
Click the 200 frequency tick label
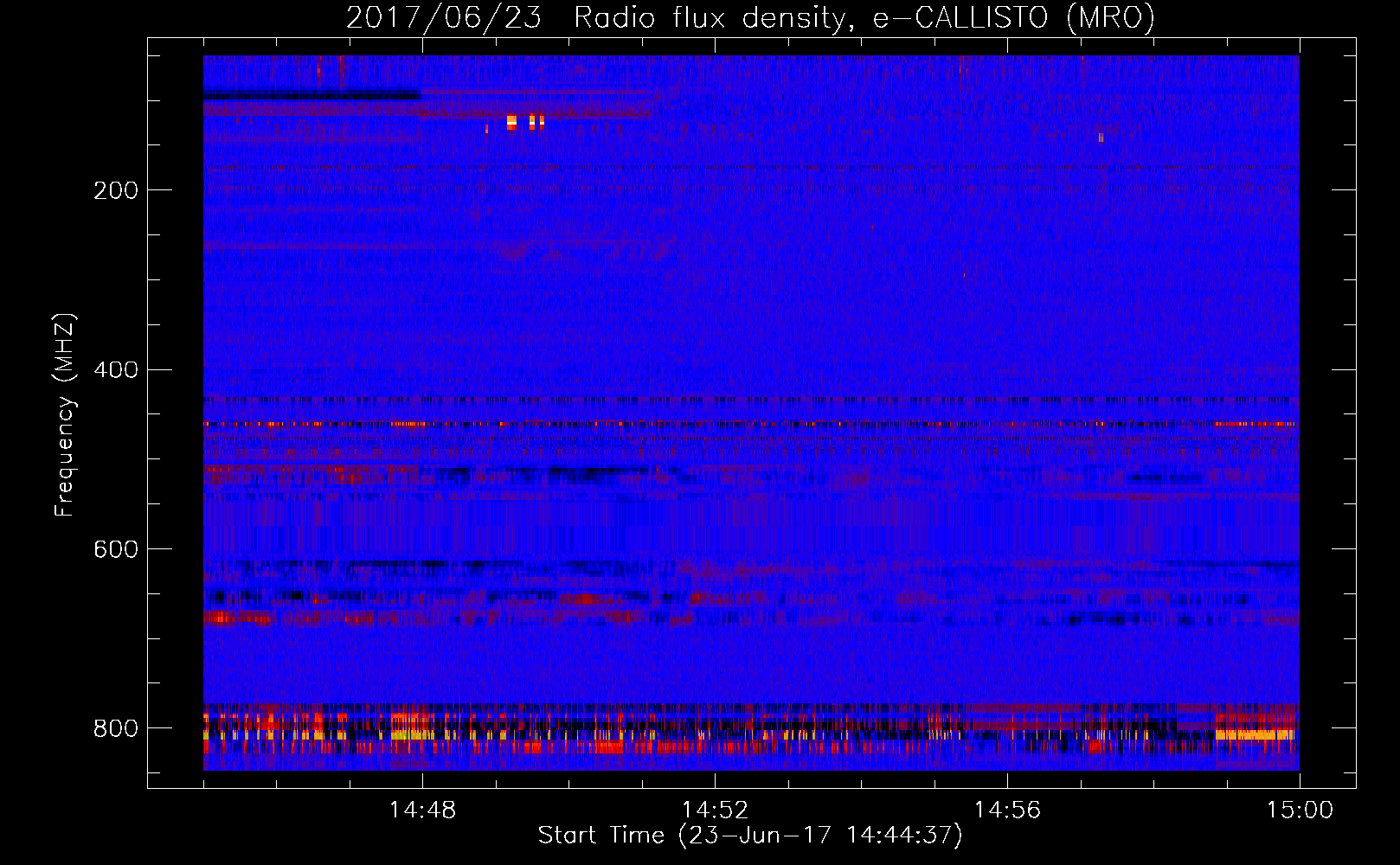tap(116, 190)
